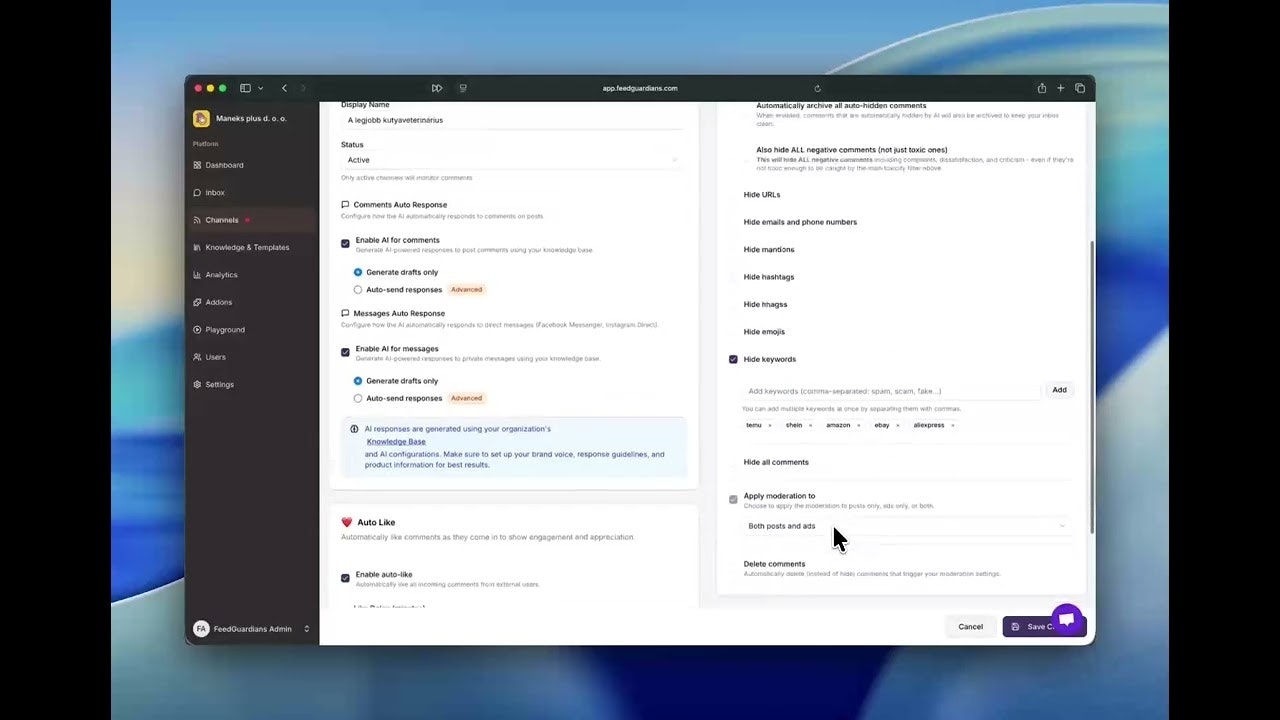Remove the temu keyword tag
The width and height of the screenshot is (1280, 720).
tap(770, 425)
